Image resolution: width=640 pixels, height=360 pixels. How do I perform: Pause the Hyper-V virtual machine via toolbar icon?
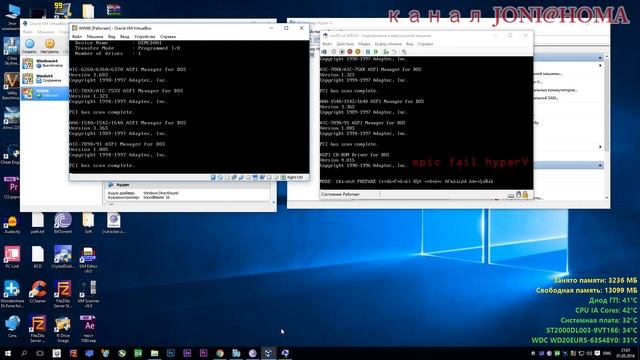[368, 52]
